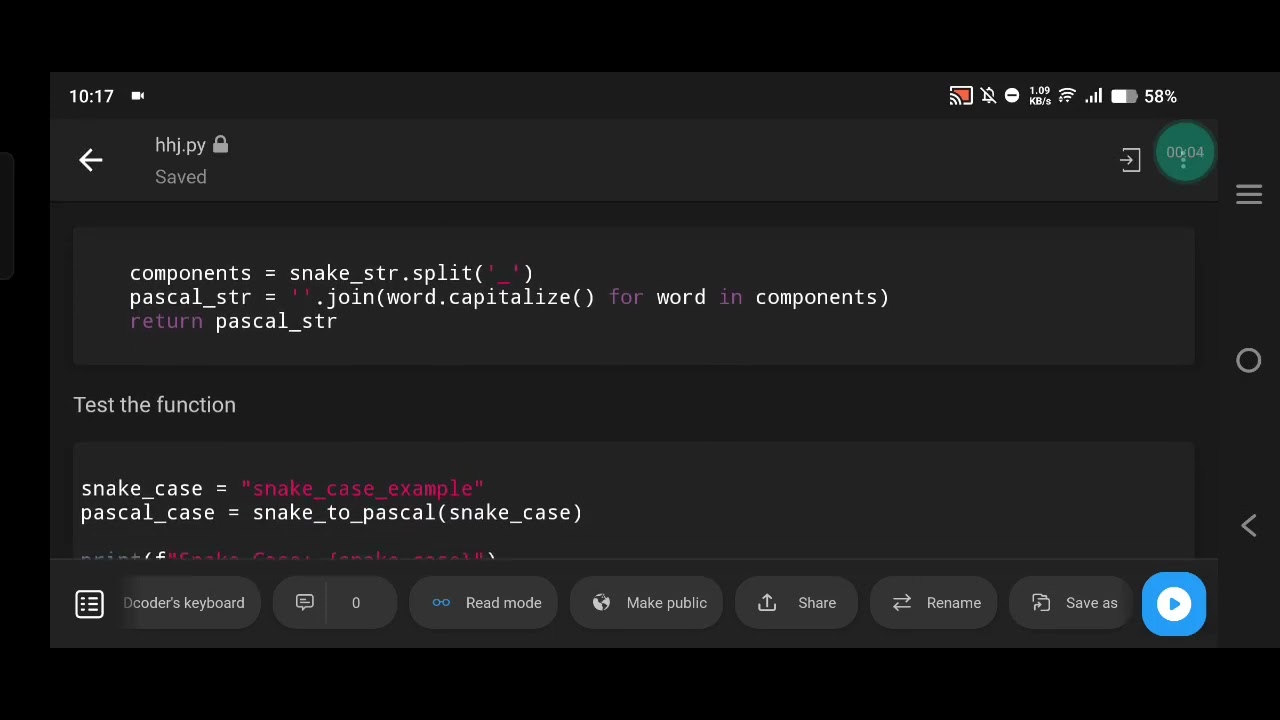Viewport: 1280px width, 720px height.
Task: Tap the muted notifications bell icon
Action: [x=988, y=96]
